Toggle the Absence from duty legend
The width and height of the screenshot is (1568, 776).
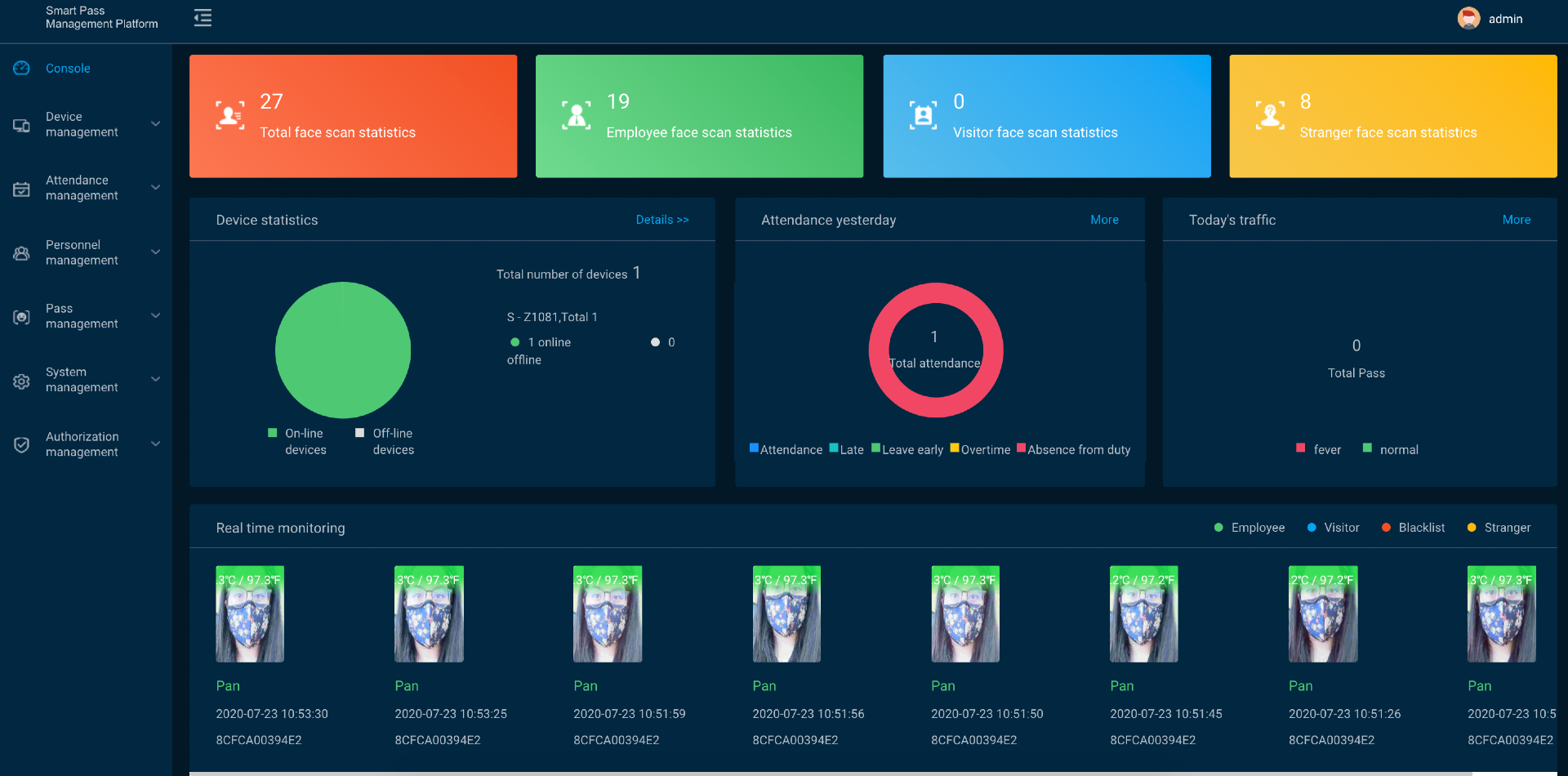1073,449
